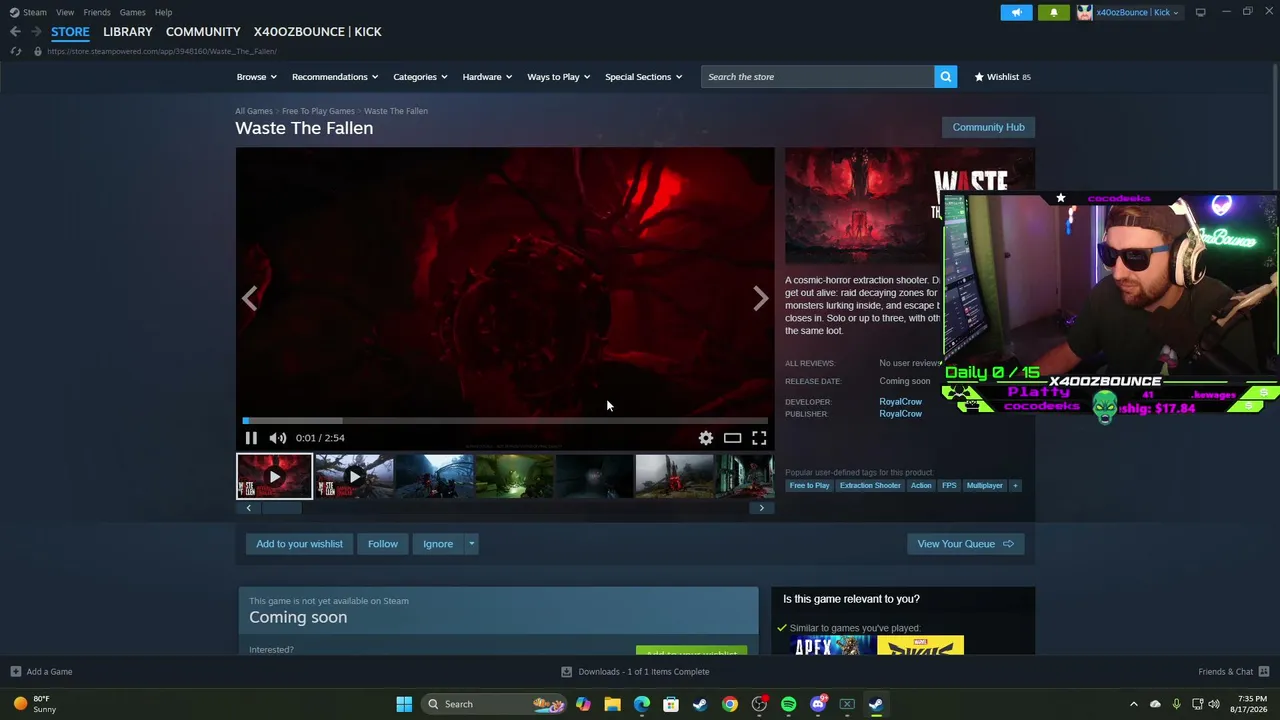Select the Multiplayer tag
1280x720 pixels.
tap(984, 486)
